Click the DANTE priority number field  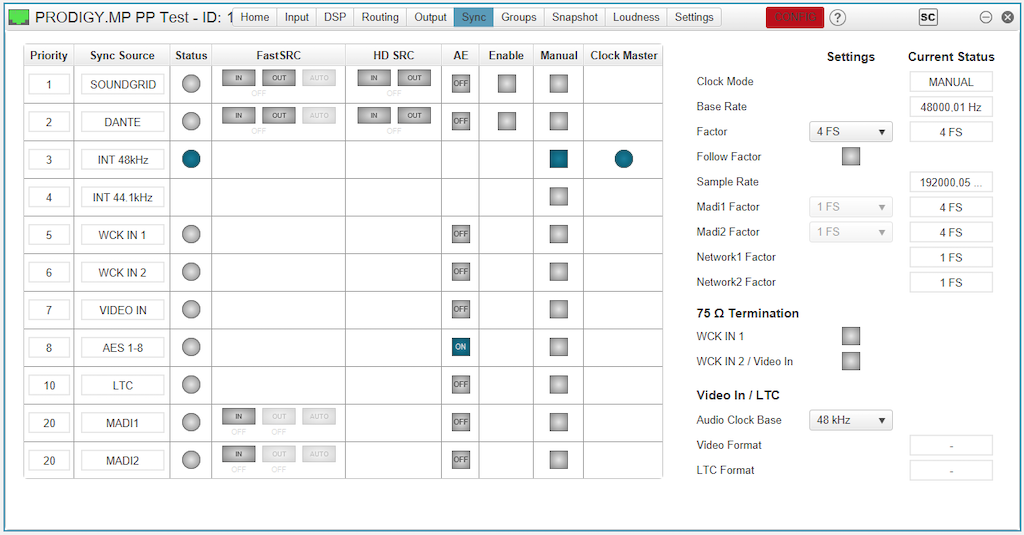[49, 122]
